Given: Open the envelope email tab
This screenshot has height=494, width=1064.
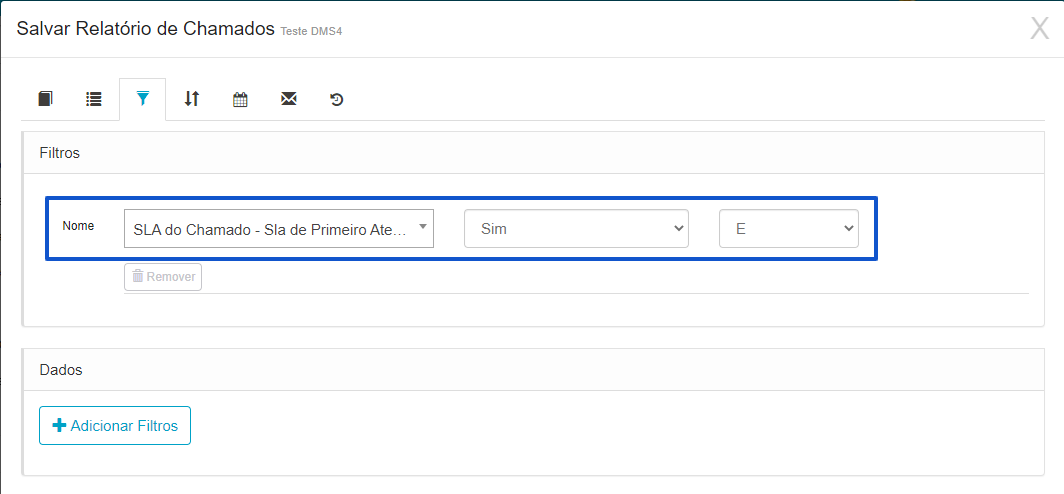Looking at the screenshot, I should [289, 99].
